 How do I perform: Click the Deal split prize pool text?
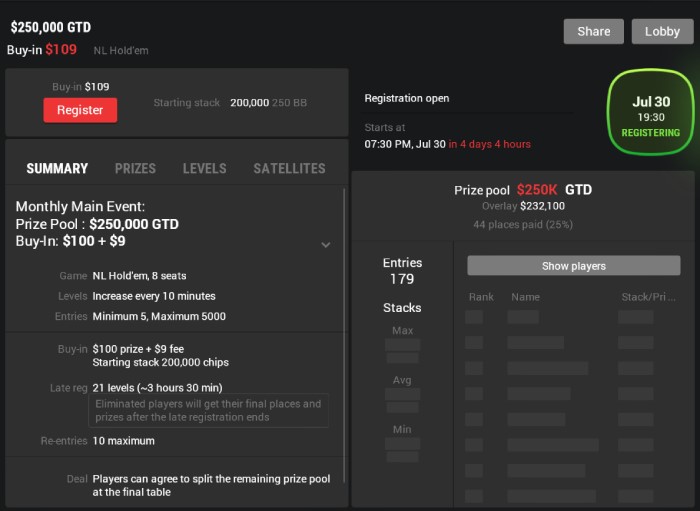click(211, 486)
